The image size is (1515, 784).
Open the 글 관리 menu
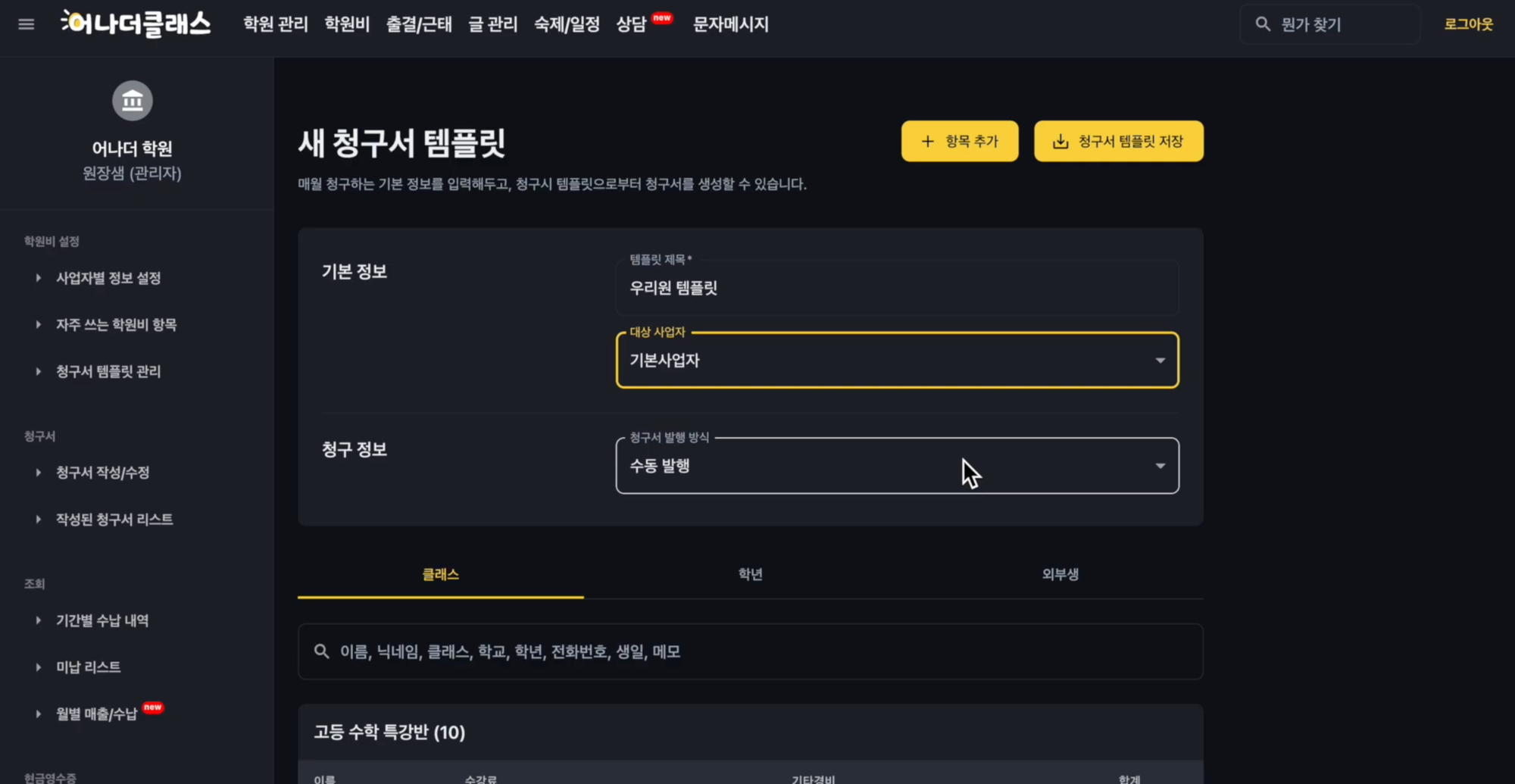pyautogui.click(x=493, y=24)
